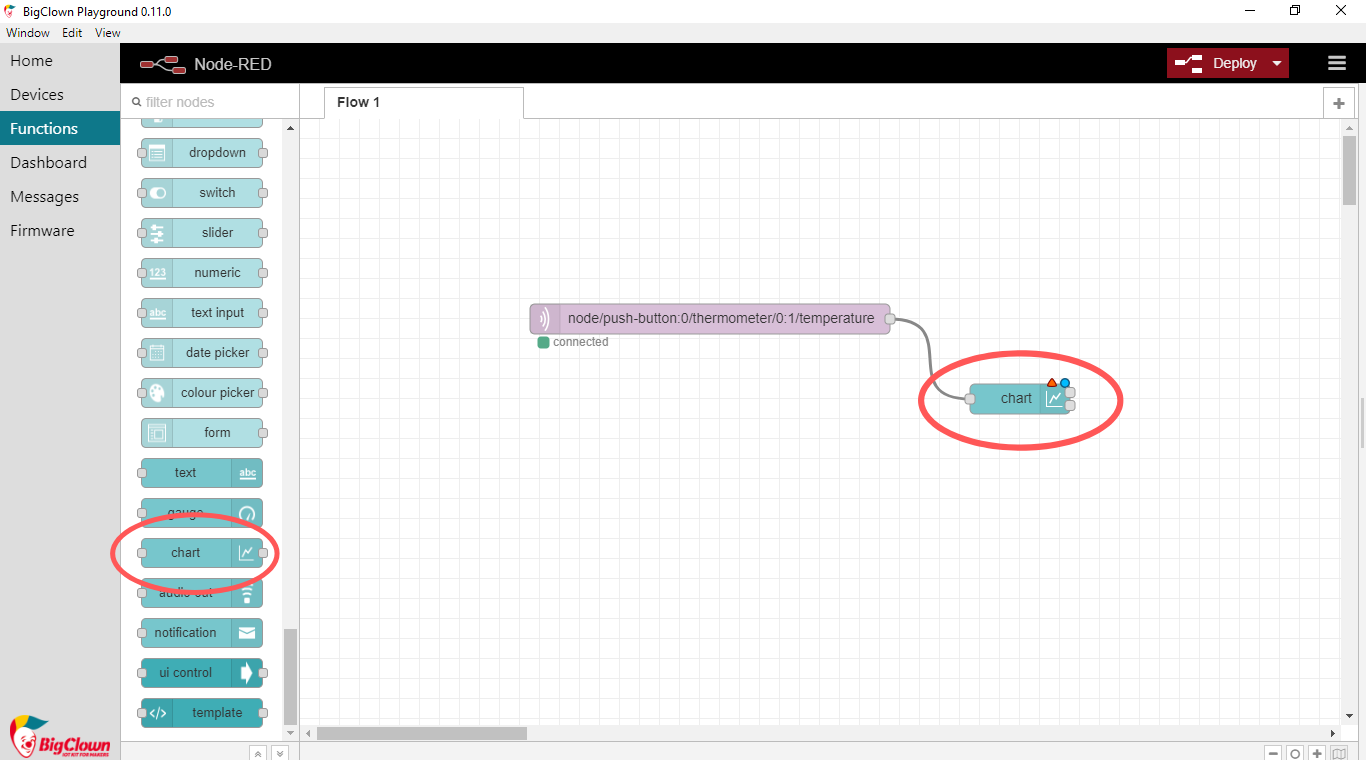Select the MQTT temperature node on canvas
Screen dimensions: 1366x760
pos(710,319)
